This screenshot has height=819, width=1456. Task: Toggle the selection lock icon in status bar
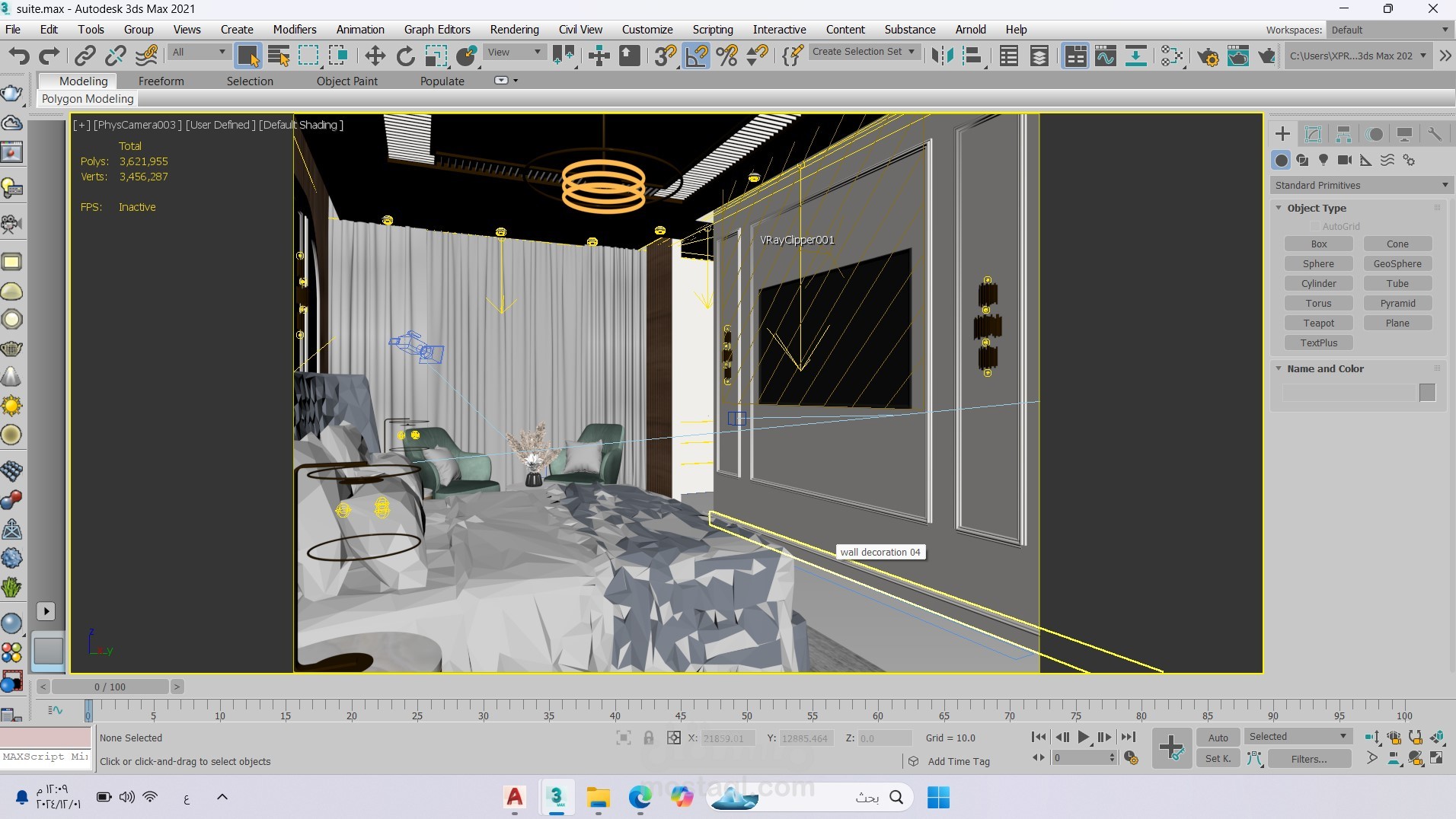[x=648, y=738]
